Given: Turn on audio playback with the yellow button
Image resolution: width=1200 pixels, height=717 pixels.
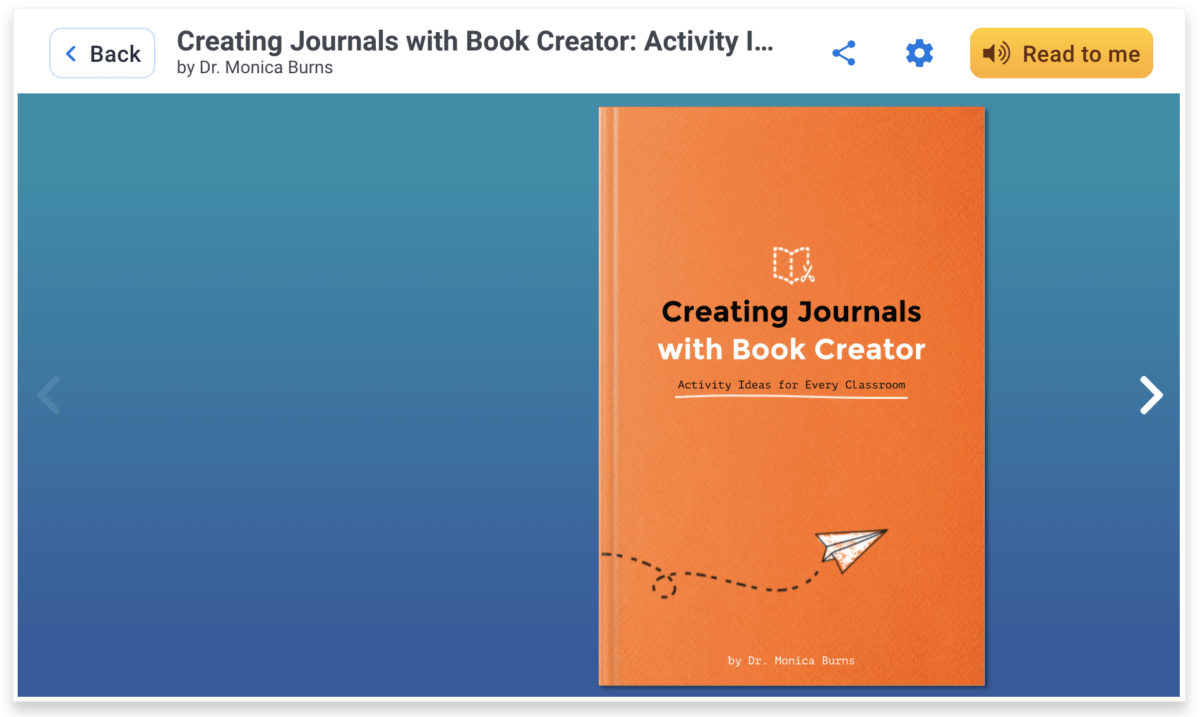Looking at the screenshot, I should [1061, 53].
